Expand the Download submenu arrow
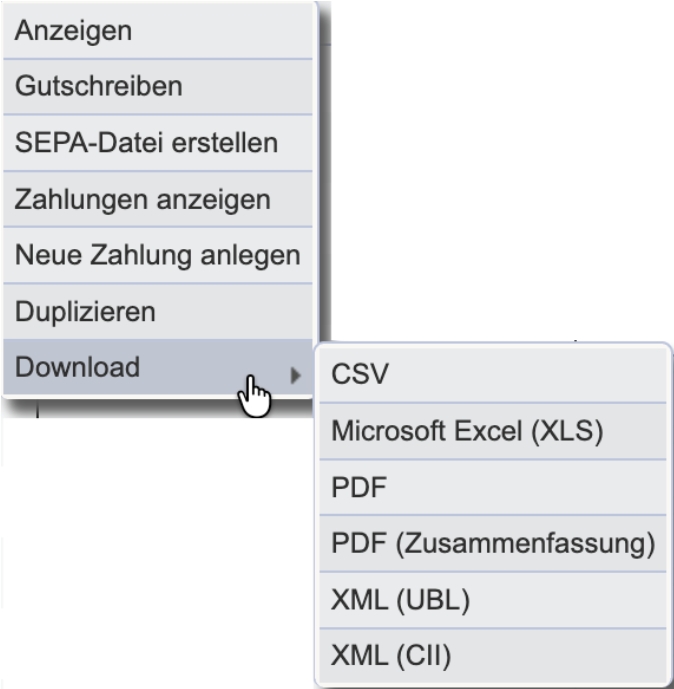Screen dimensions: 674x689 point(296,375)
